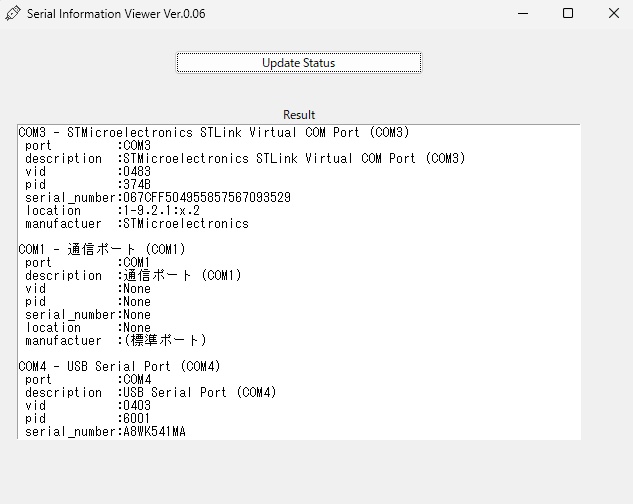Click the COM3 'port :COM3' line
Viewport: 633px width, 504px height.
tap(88, 145)
